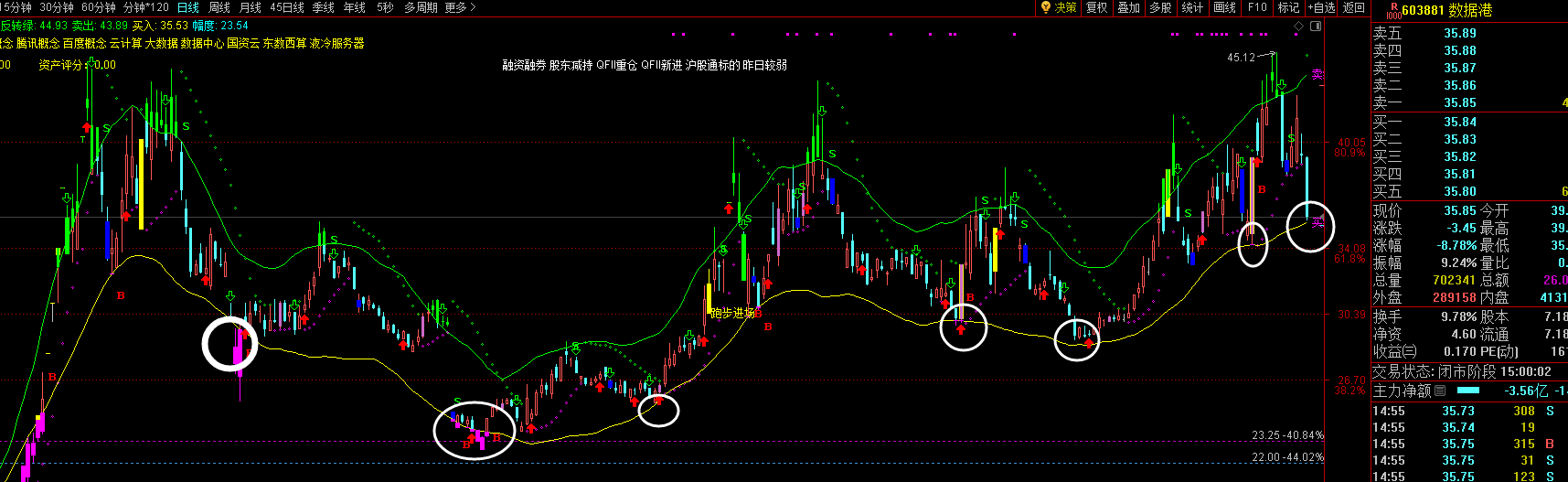
Task: Switch to 45日线 period
Action: [287, 7]
